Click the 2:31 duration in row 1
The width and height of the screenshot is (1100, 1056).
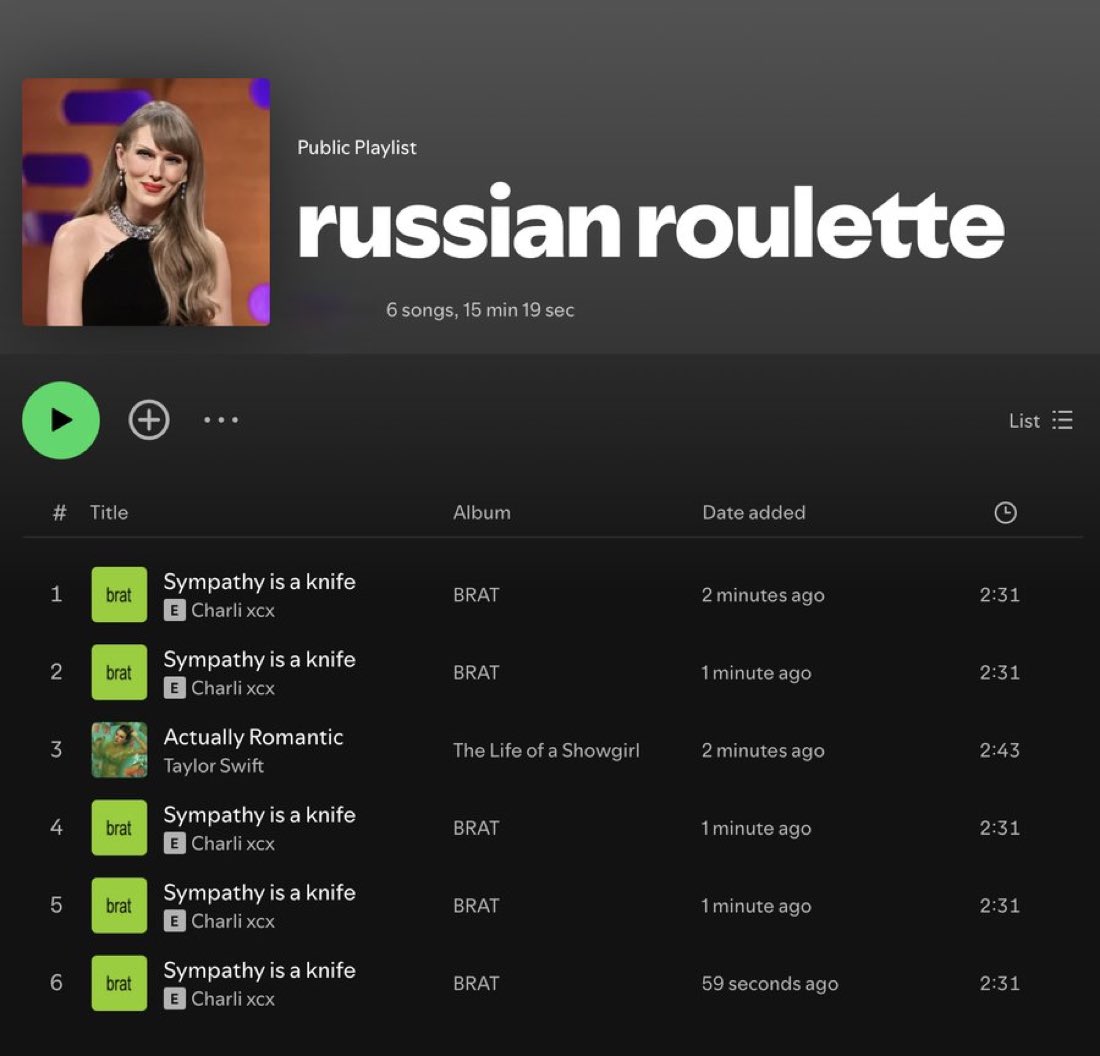1000,595
